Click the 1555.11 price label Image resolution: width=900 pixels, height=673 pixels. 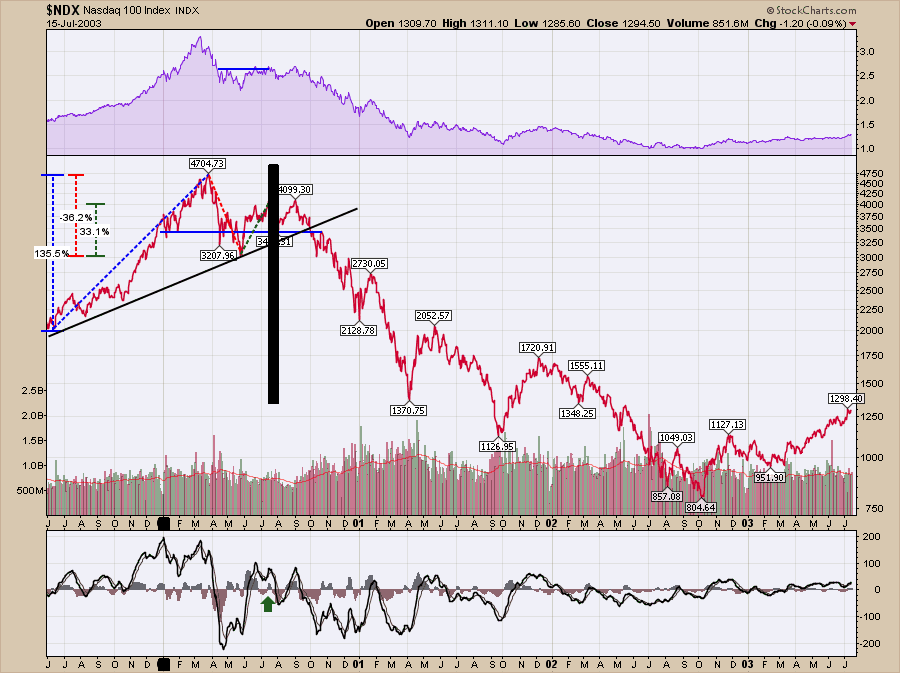pos(586,365)
